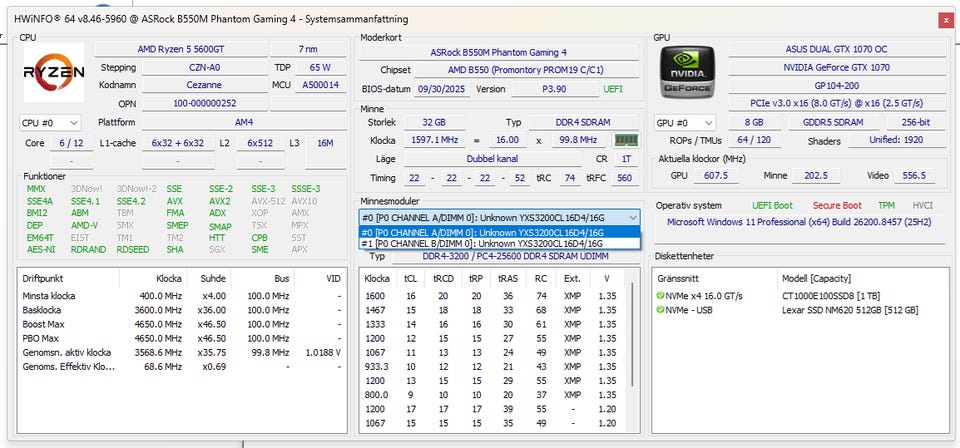
Task: Click the red Secure Boot status label
Action: pyautogui.click(x=837, y=206)
